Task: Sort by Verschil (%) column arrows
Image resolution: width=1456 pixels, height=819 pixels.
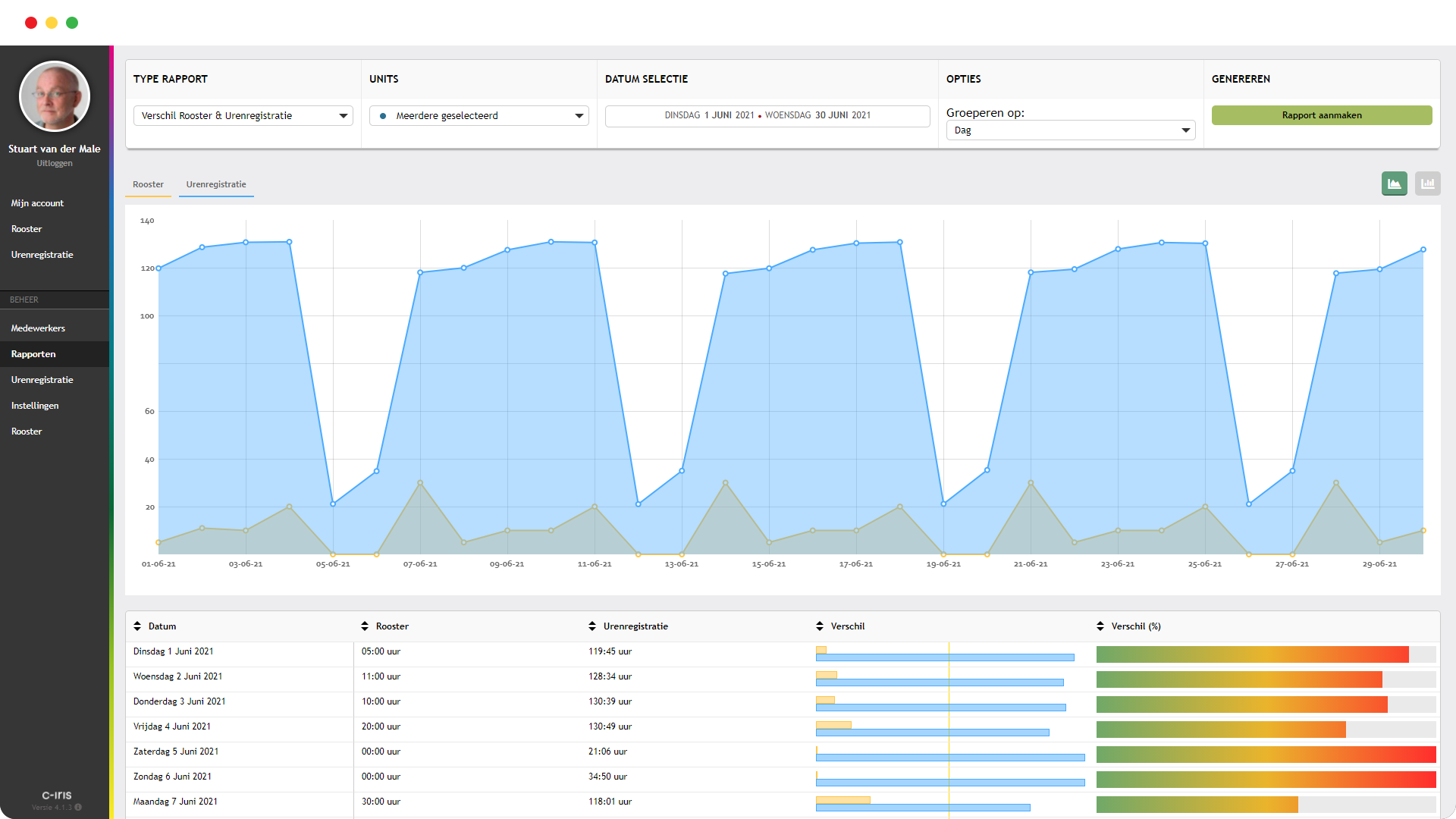Action: click(x=1100, y=626)
